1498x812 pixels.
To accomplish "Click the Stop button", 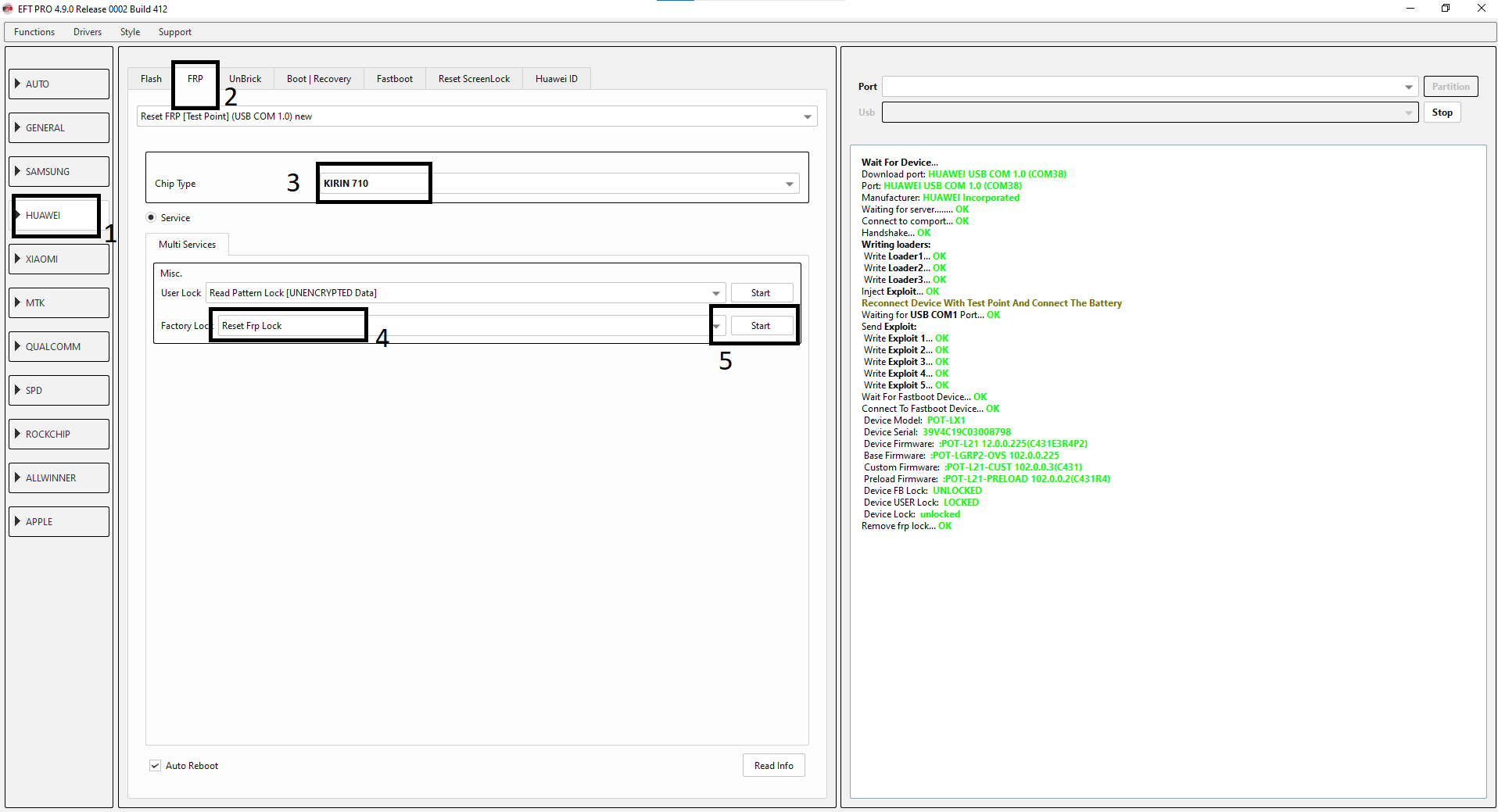I will (1442, 113).
